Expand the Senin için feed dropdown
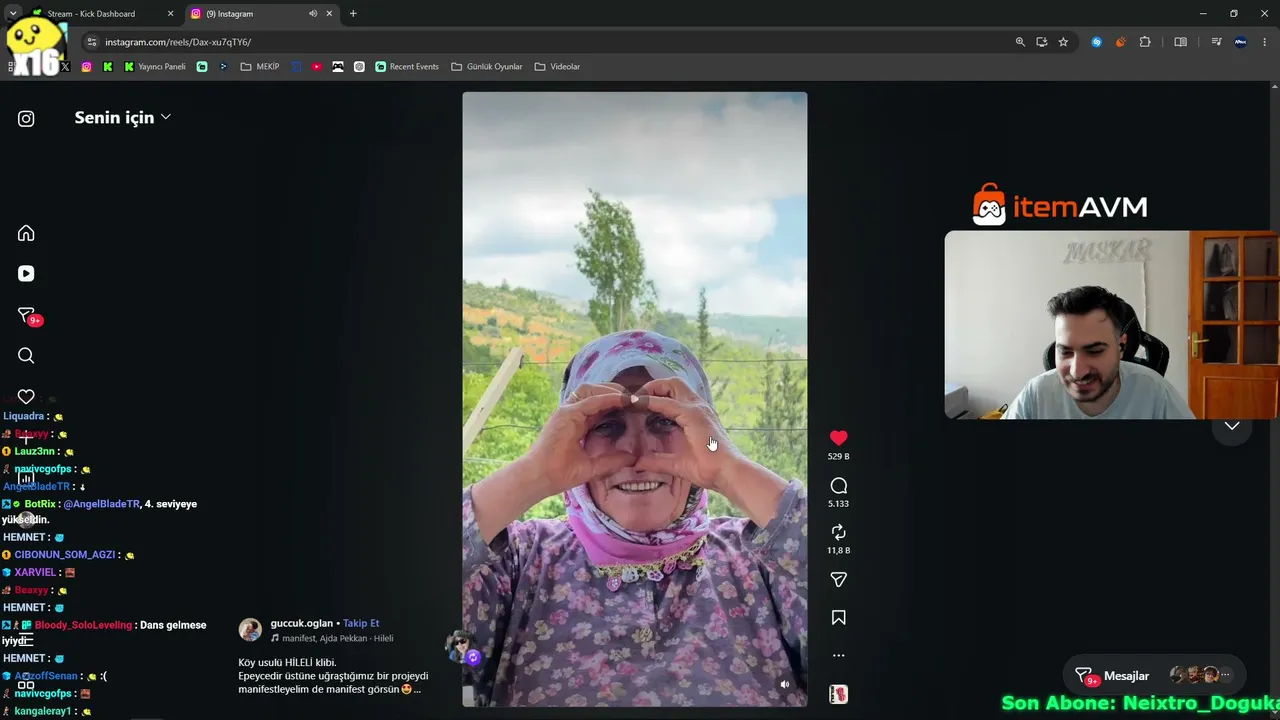The width and height of the screenshot is (1280, 720). coord(122,118)
